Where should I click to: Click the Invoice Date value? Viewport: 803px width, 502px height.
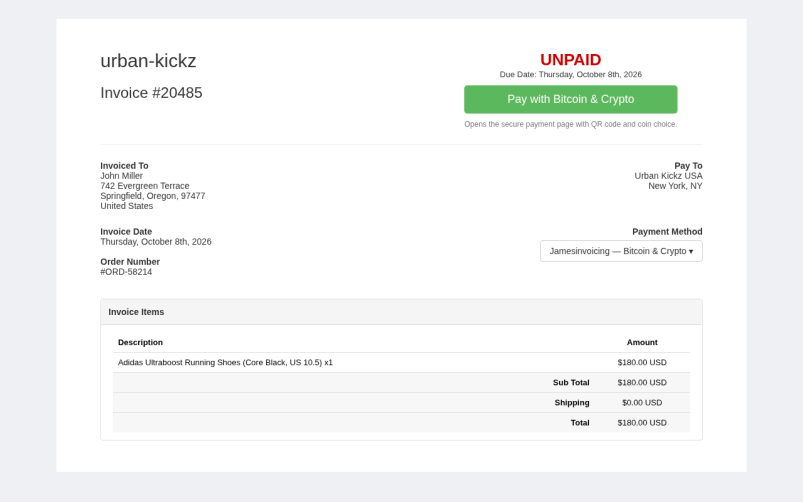[x=156, y=242]
